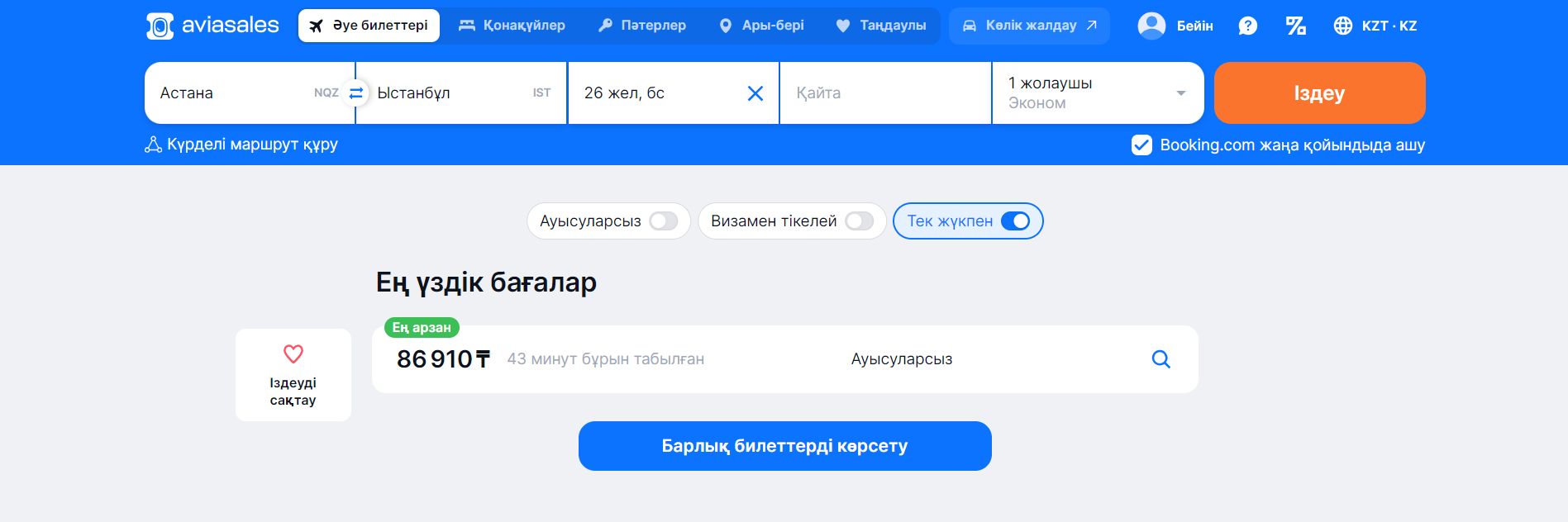The height and width of the screenshot is (522, 1568).
Task: Open Көлік жалдау car rental link
Action: [1029, 26]
